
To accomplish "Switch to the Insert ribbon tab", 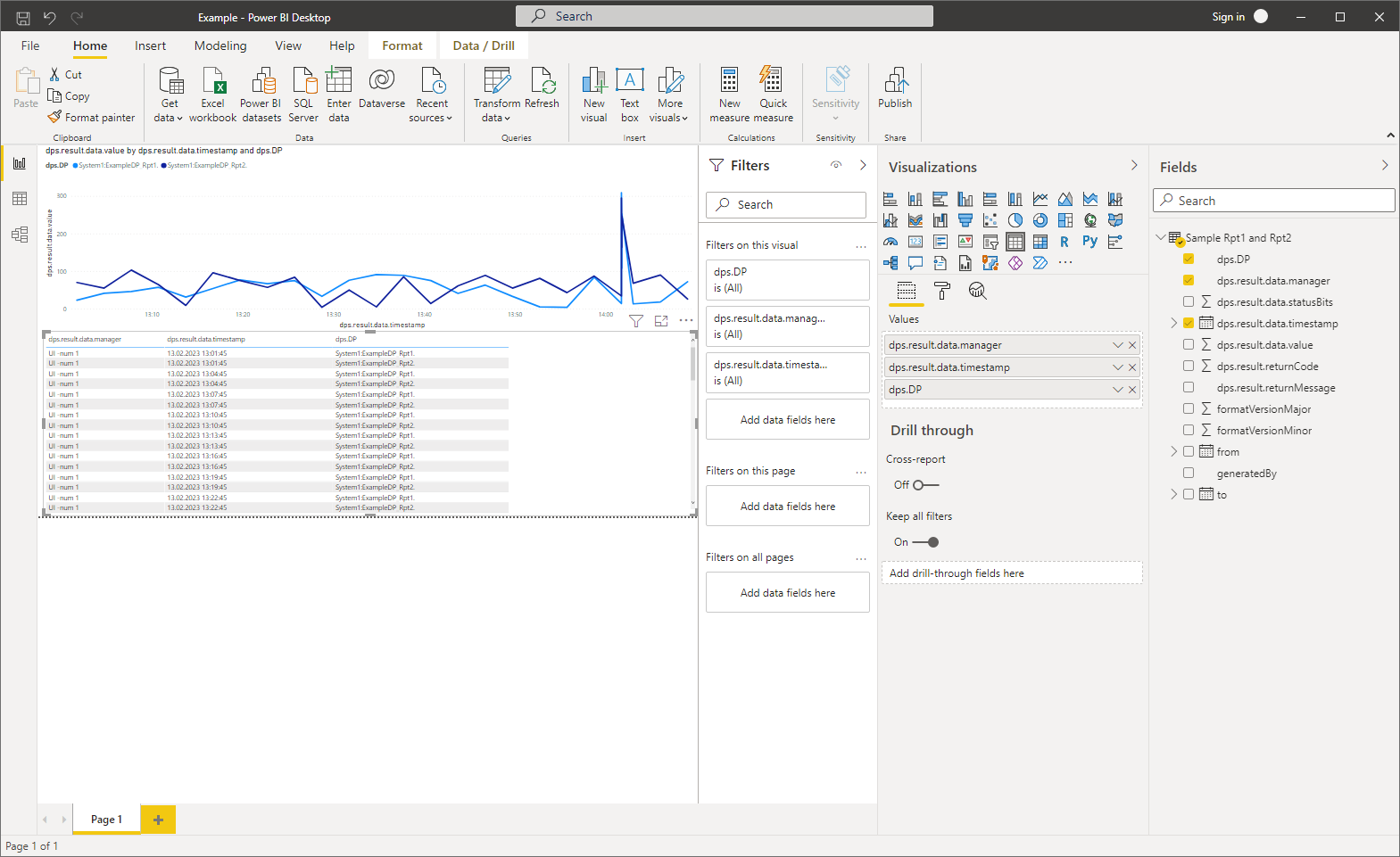I will pos(150,45).
